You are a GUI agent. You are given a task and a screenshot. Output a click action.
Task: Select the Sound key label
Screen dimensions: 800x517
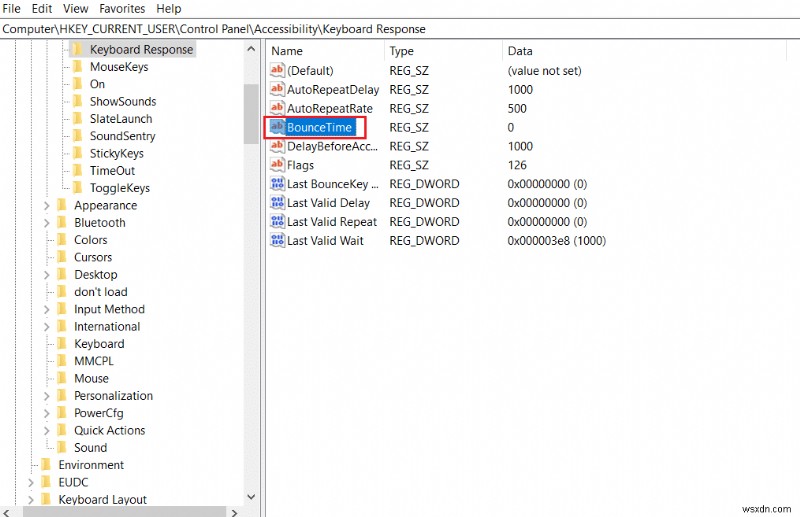[x=90, y=448]
